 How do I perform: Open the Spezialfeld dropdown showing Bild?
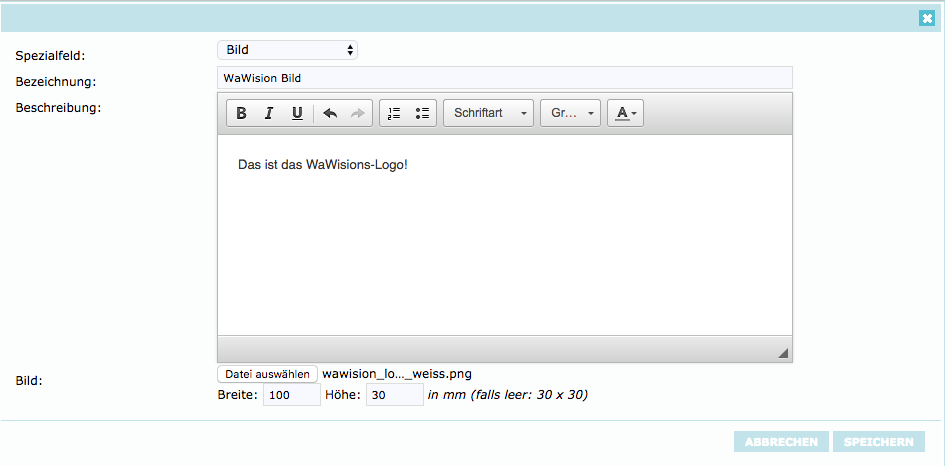coord(287,50)
